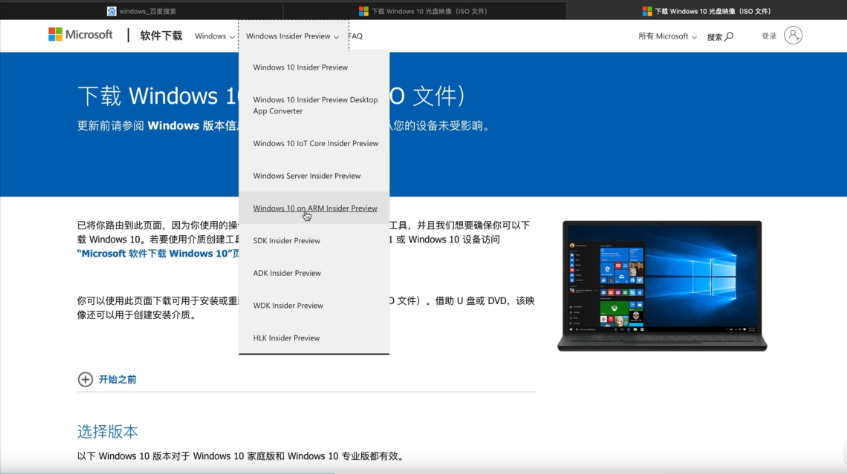Click the 软件下载 header link
This screenshot has height=474, width=847.
coord(161,36)
